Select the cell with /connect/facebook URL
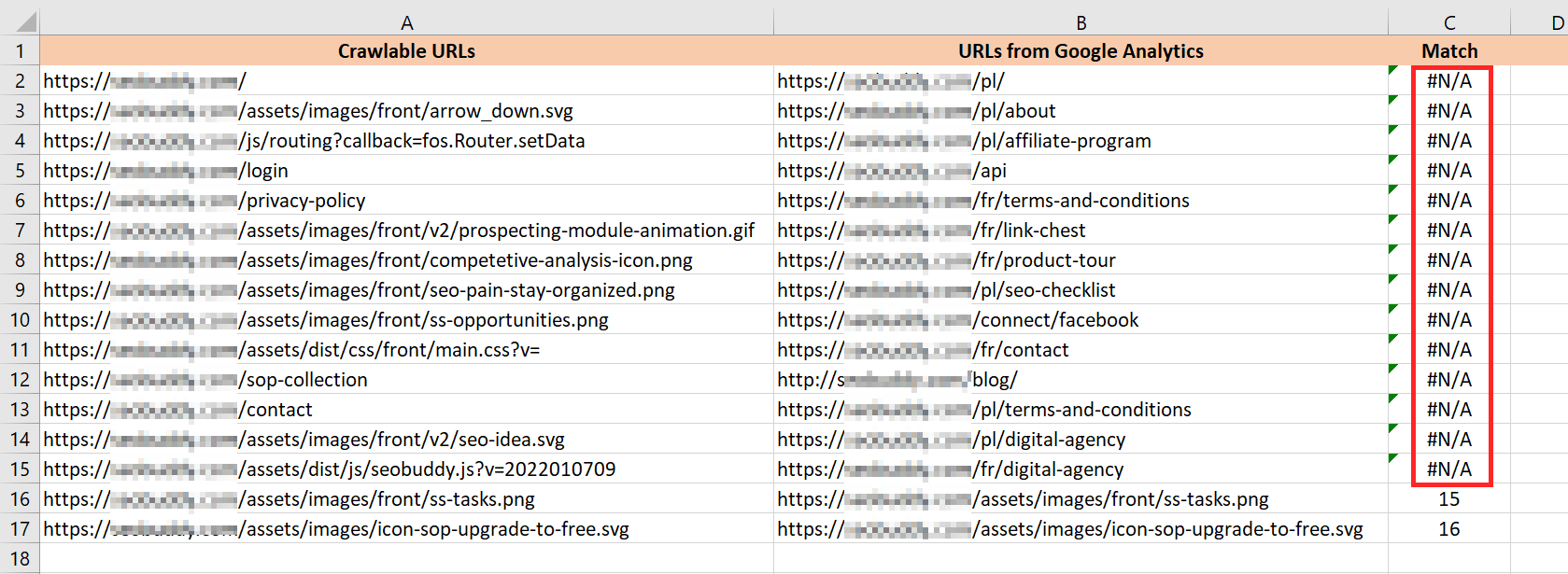The height and width of the screenshot is (574, 1568). (x=1081, y=320)
